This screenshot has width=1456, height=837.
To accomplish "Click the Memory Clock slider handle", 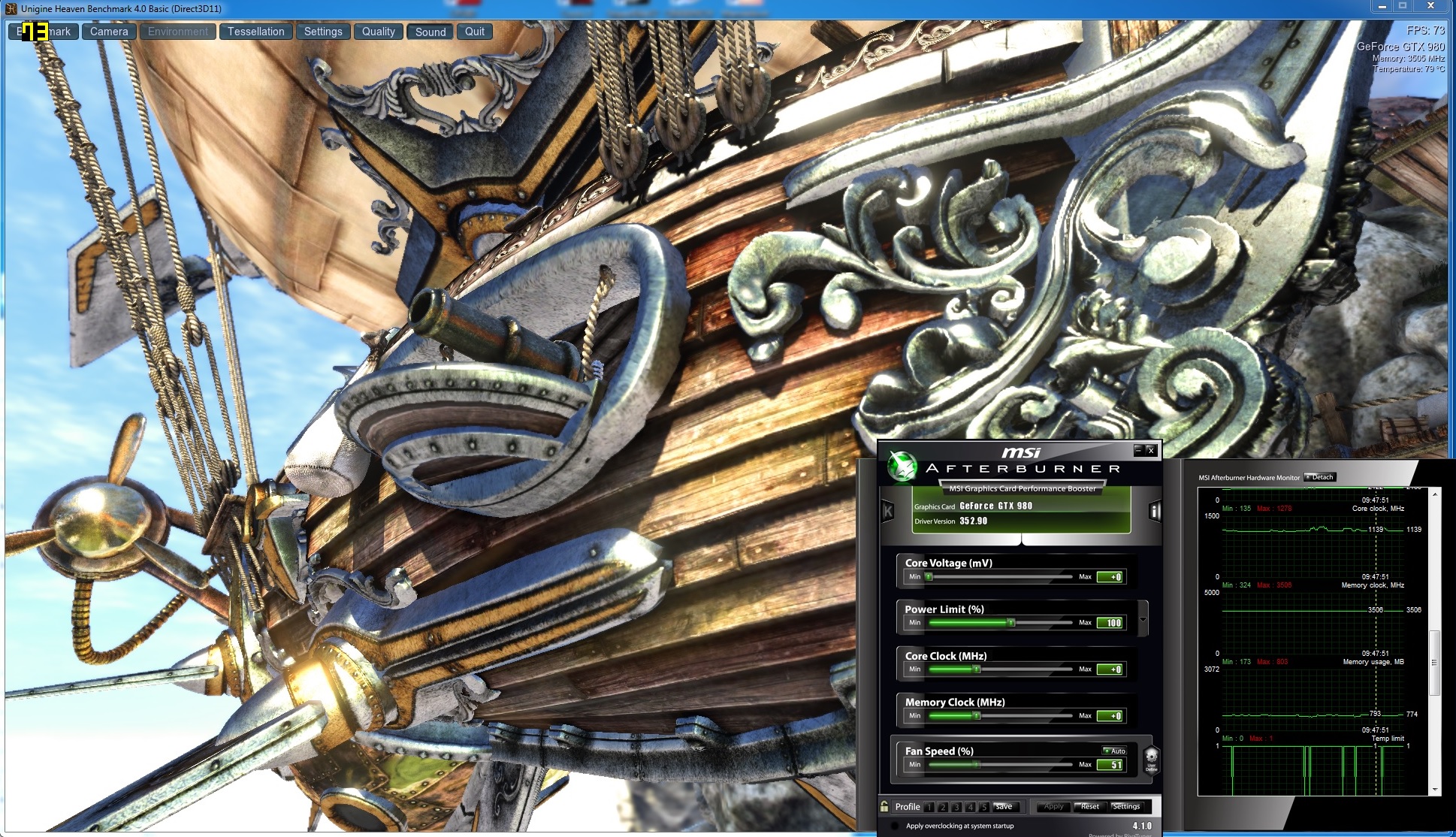I will (x=977, y=716).
